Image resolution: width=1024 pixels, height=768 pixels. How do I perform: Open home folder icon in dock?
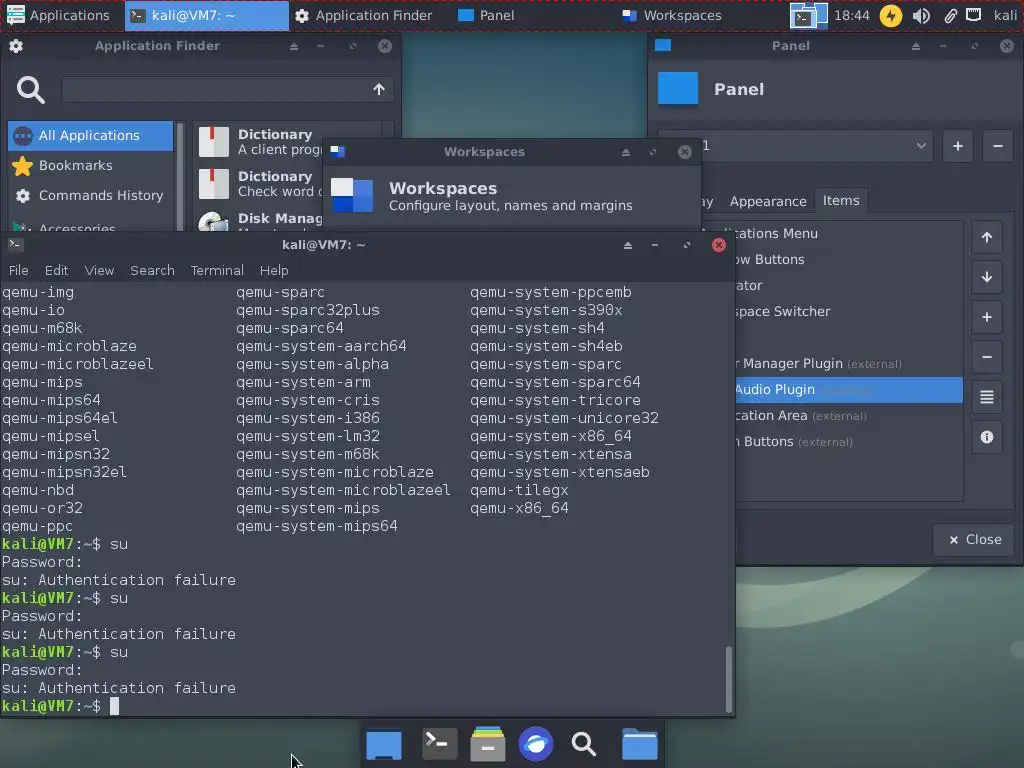(639, 744)
